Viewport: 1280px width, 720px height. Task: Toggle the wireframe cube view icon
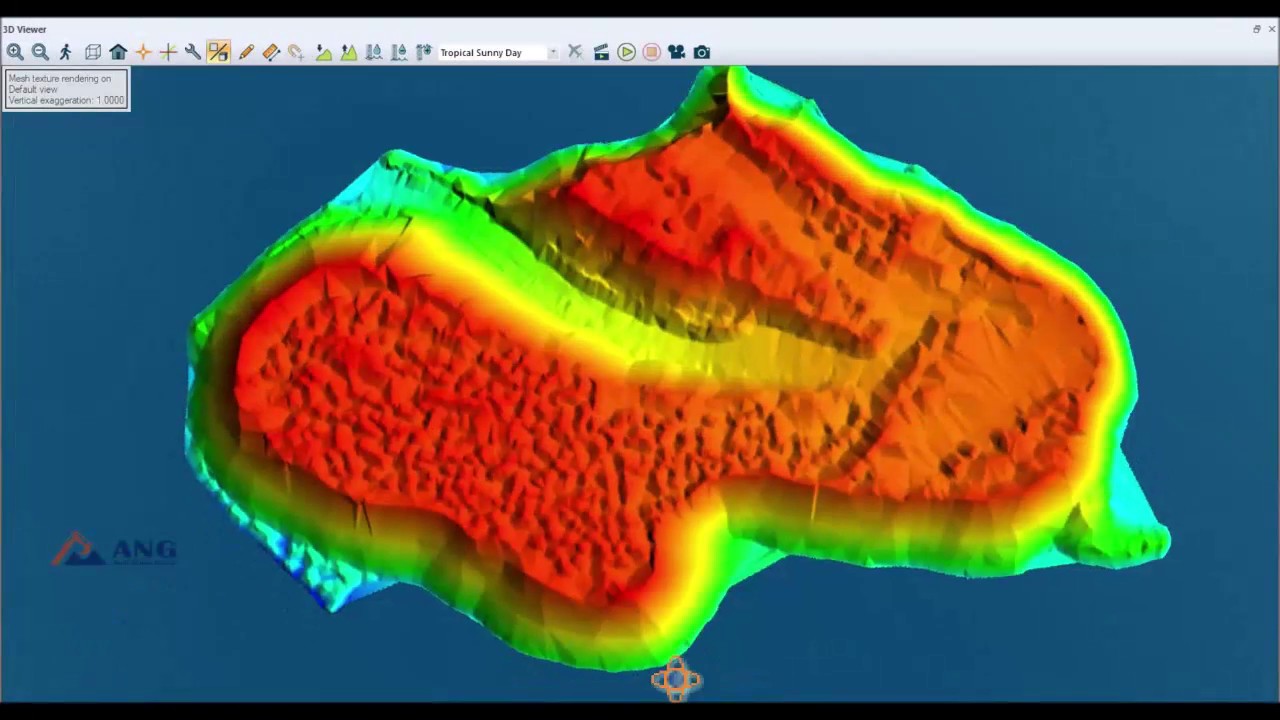tap(93, 52)
